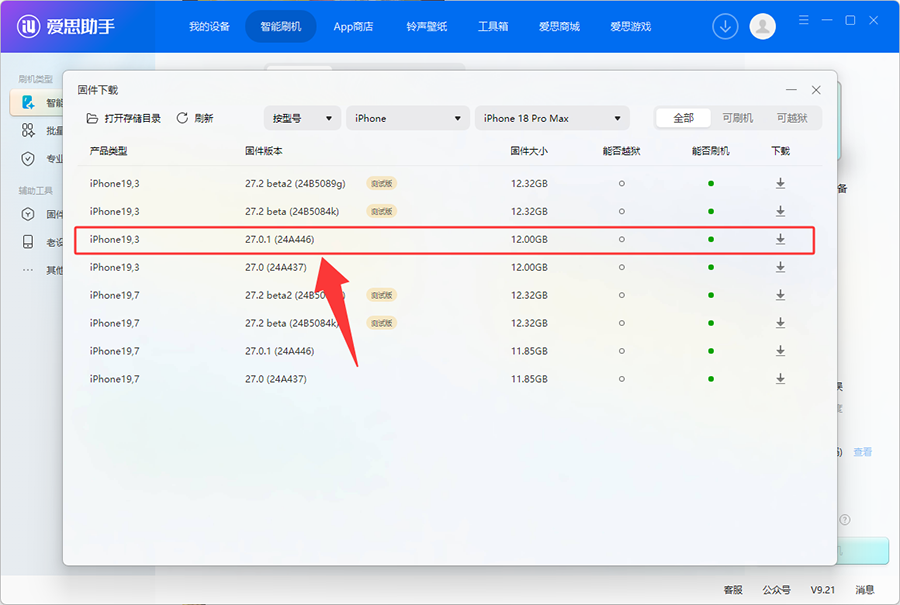Click the V9.21 version label
Screen dimensions: 900x605
point(823,590)
